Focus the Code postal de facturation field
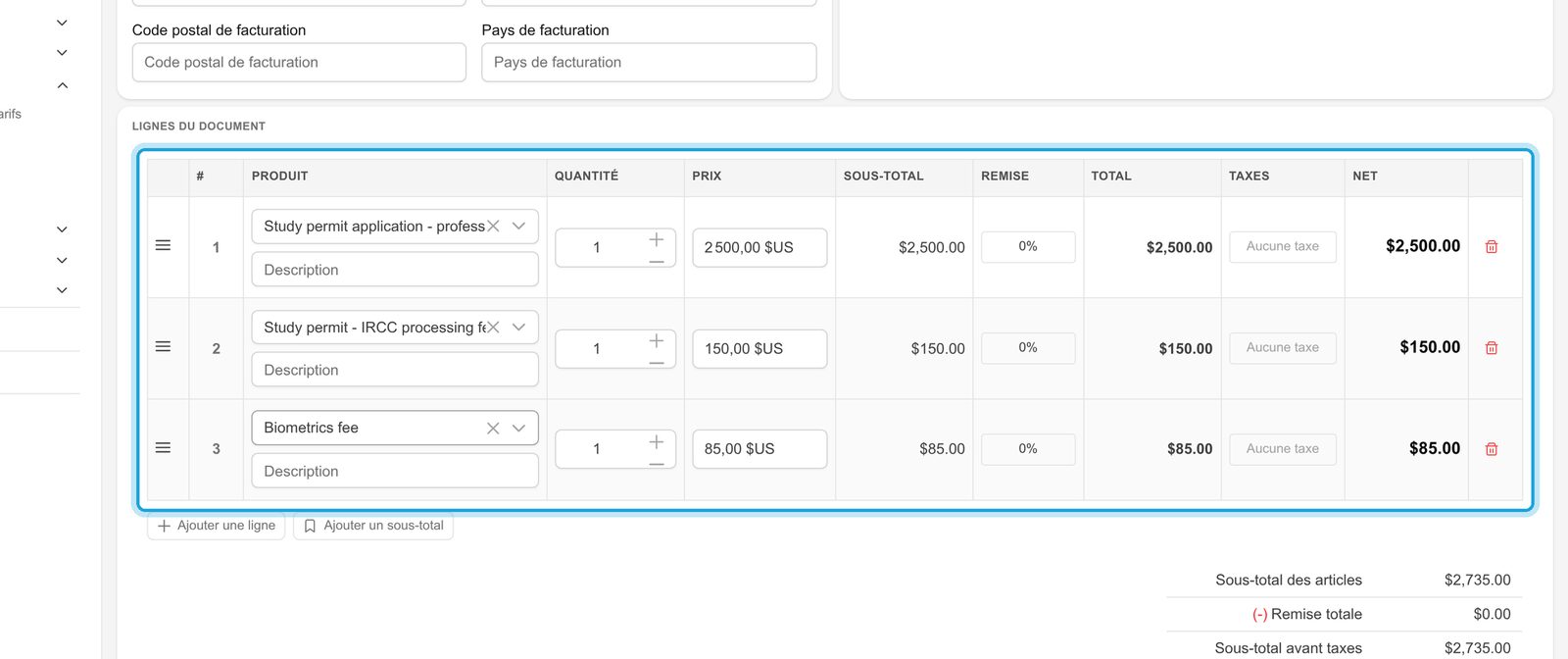The image size is (1568, 659). click(x=299, y=62)
